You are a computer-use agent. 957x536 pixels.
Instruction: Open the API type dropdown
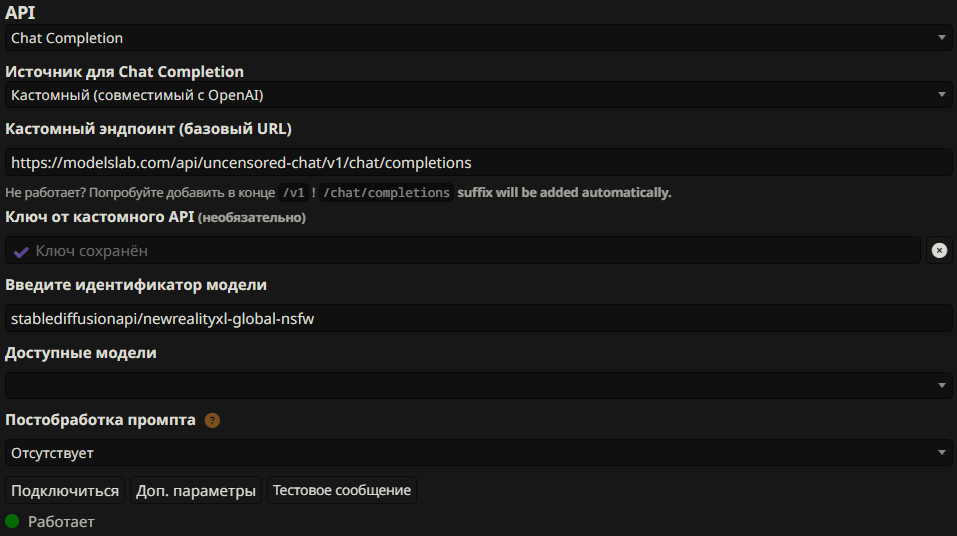pos(477,38)
